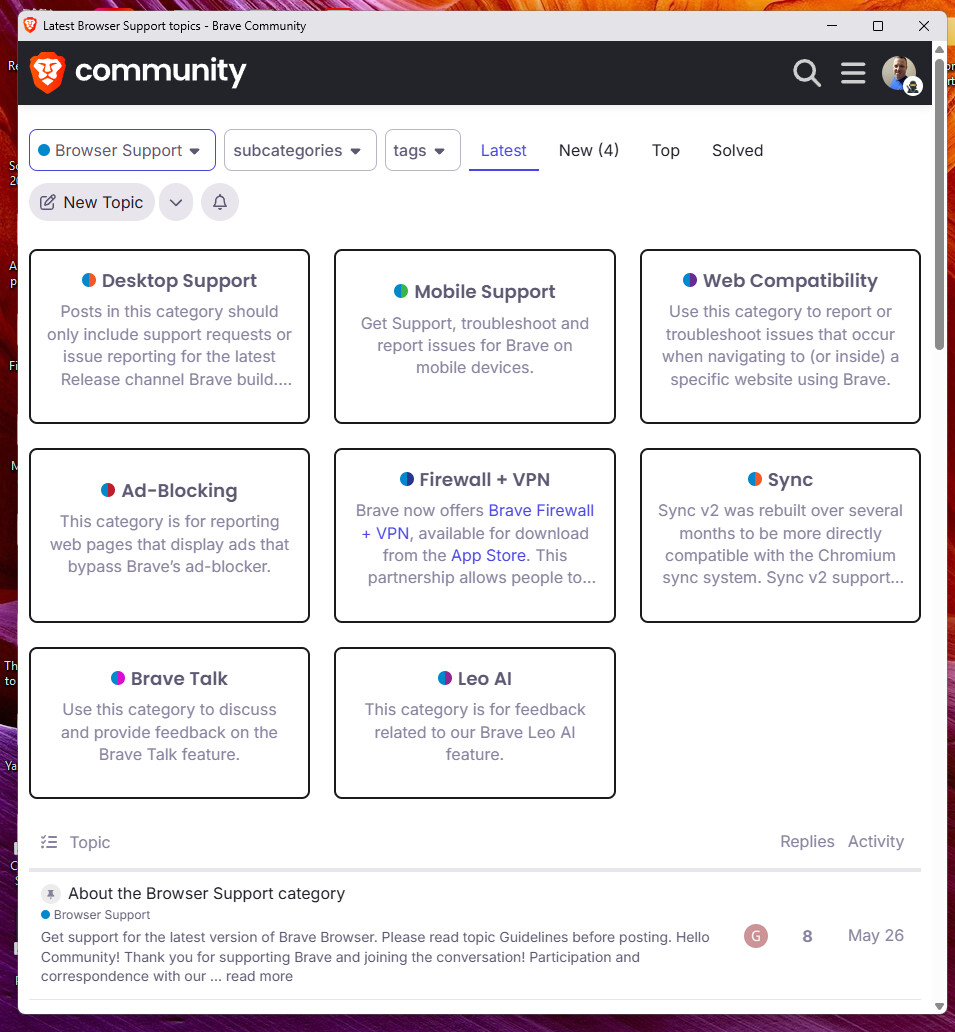Click the Mobile Support category color badge
This screenshot has width=955, height=1032.
pyautogui.click(x=401, y=291)
